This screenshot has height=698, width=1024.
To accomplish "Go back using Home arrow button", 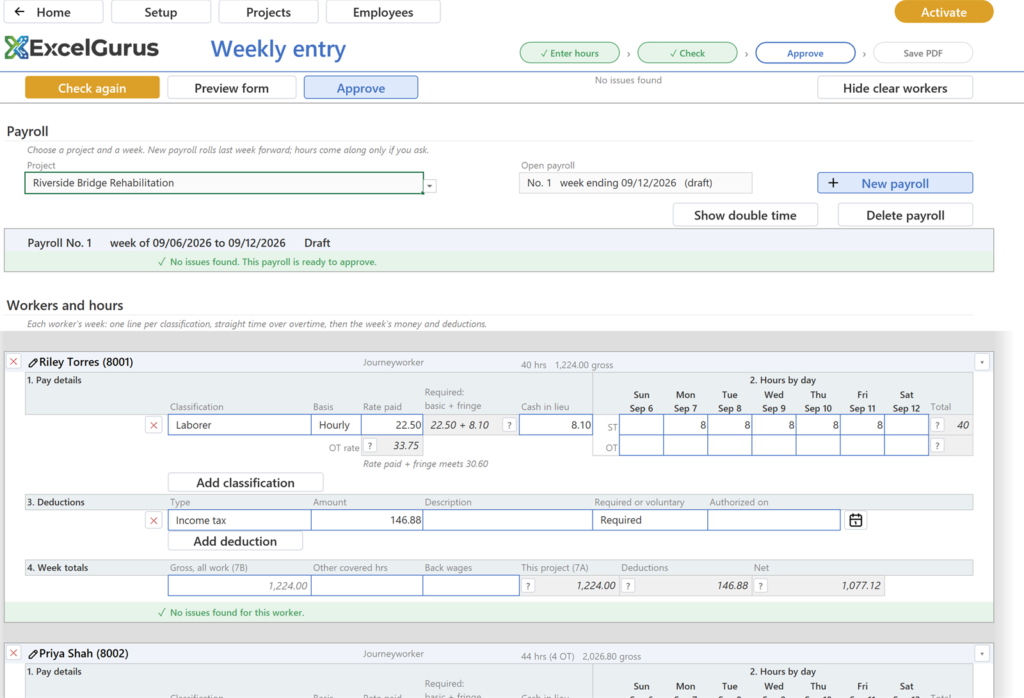I will click(53, 12).
